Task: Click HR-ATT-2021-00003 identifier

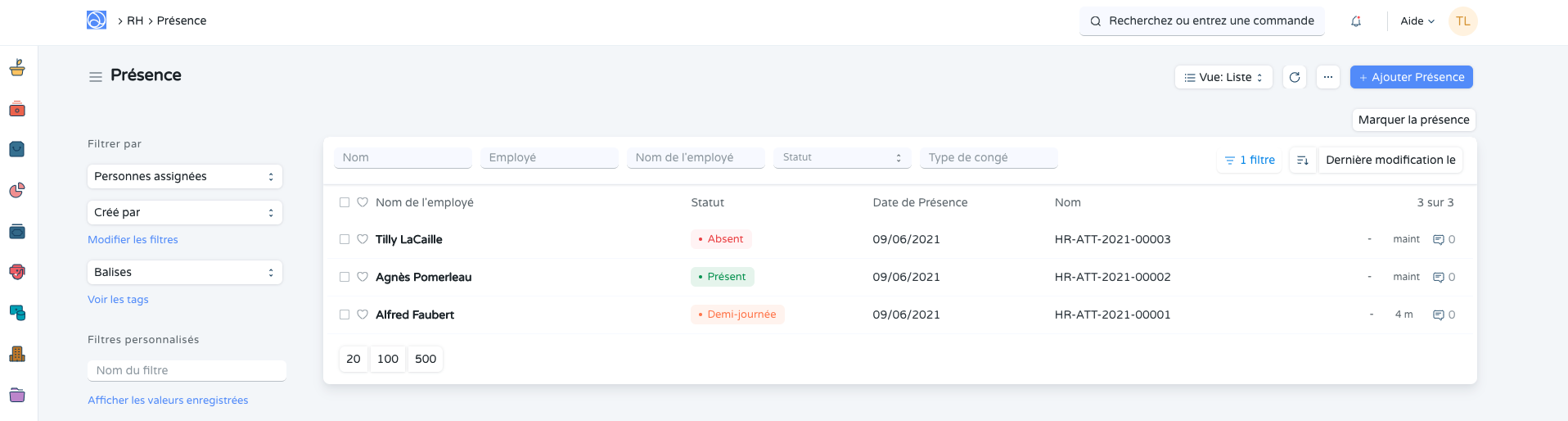Action: 1113,239
